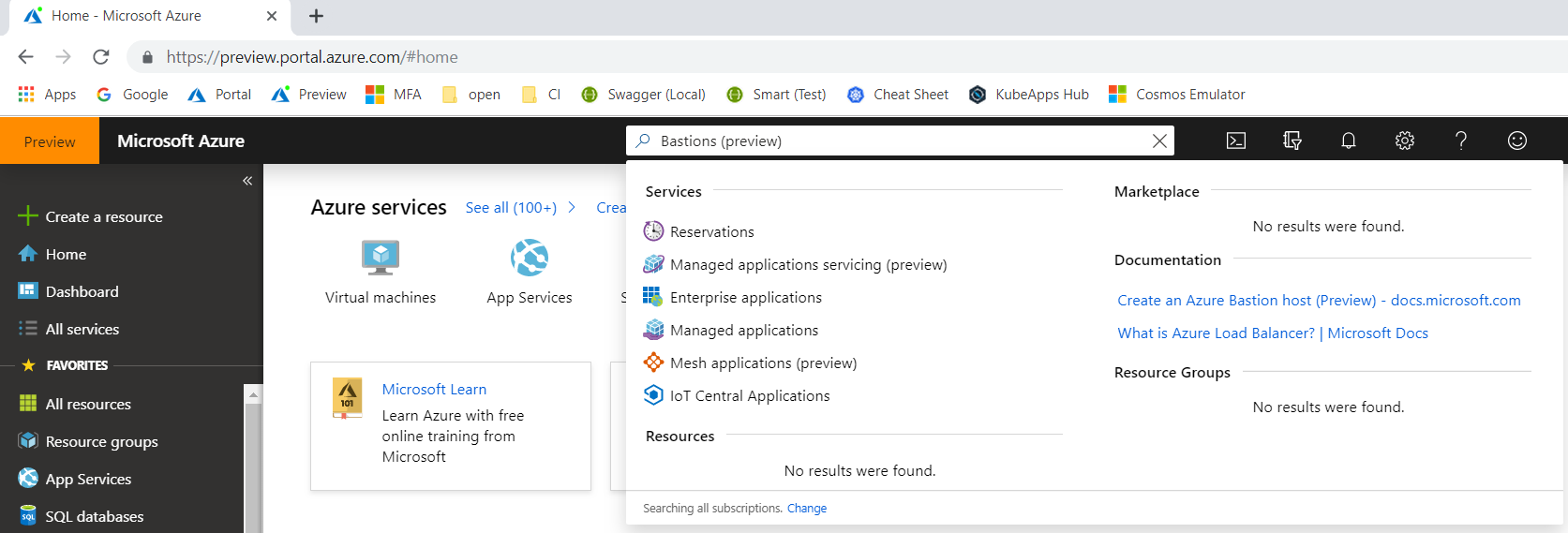The image size is (1568, 533).
Task: Go back with the browser back arrow
Action: pos(25,56)
